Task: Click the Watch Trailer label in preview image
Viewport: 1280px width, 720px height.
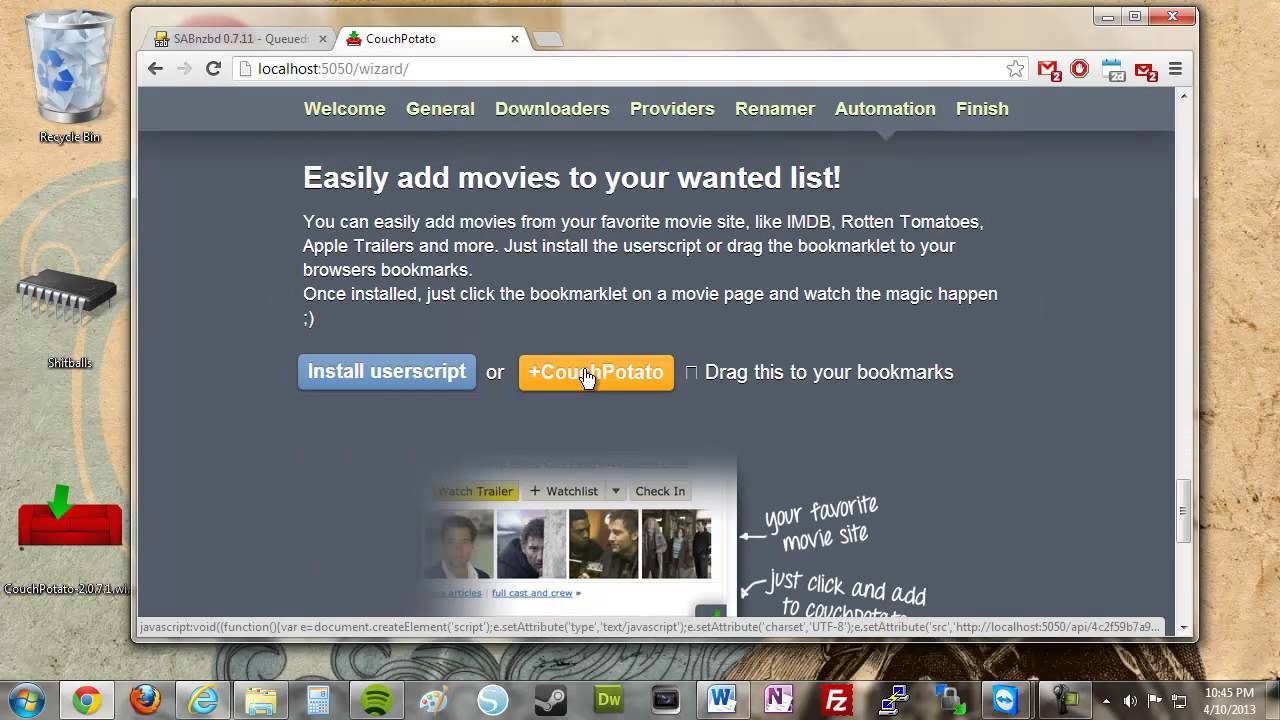Action: [x=475, y=491]
